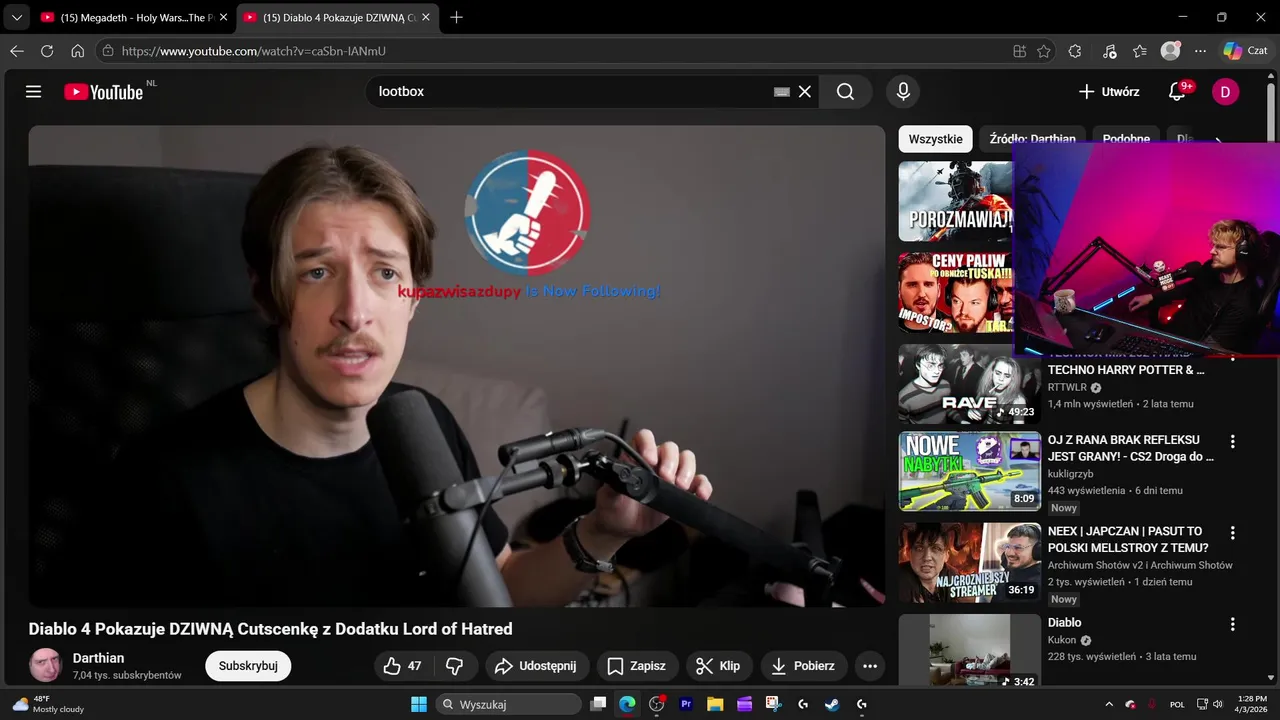Open three-dot menu for OJ Z RANA video

(x=1233, y=441)
